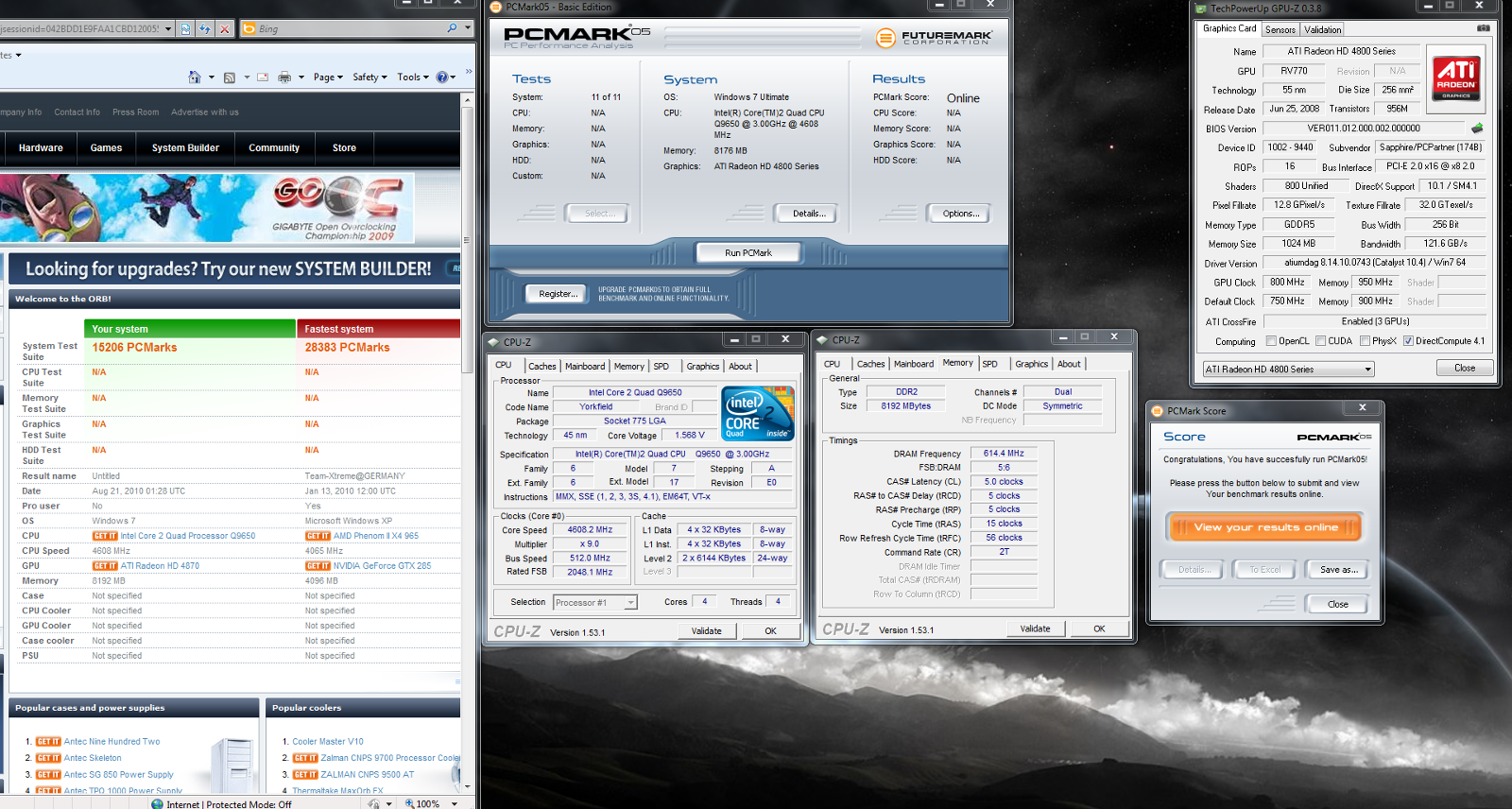The height and width of the screenshot is (809, 1512).
Task: Click View your results online button
Action: pos(1265,527)
